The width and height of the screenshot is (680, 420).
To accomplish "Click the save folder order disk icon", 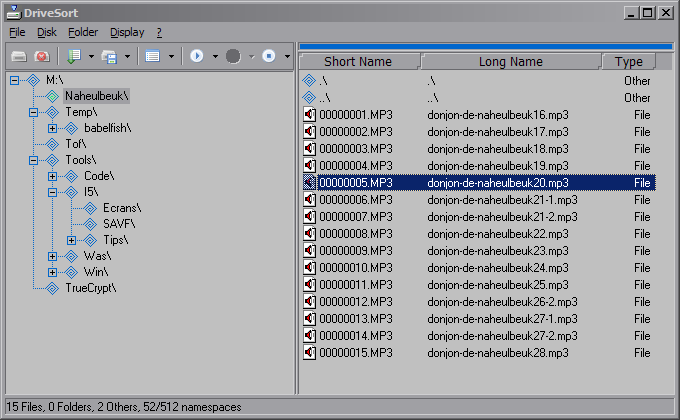I will point(109,57).
